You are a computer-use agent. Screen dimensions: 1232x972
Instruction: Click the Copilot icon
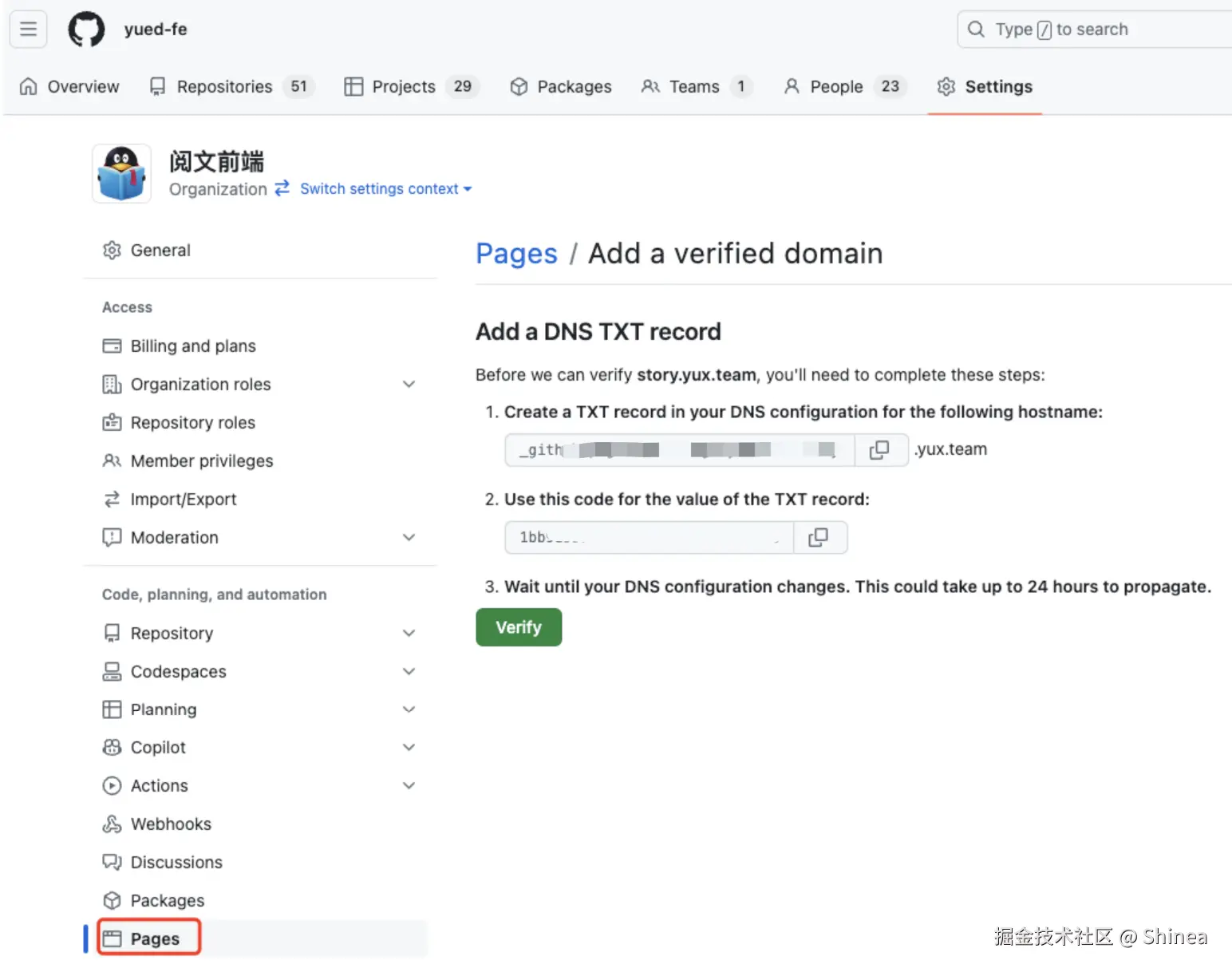pyautogui.click(x=112, y=748)
